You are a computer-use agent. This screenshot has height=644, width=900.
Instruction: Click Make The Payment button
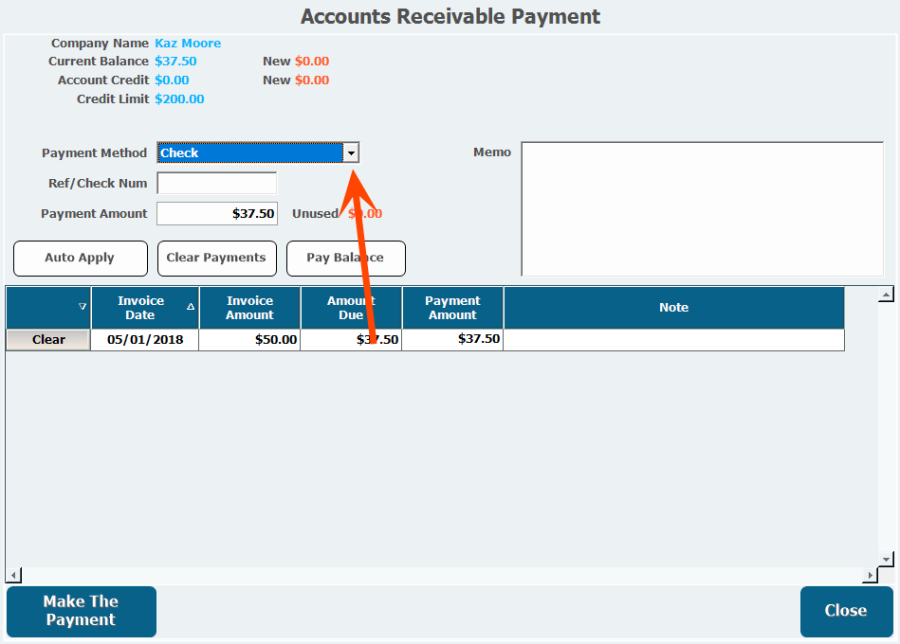pyautogui.click(x=81, y=611)
